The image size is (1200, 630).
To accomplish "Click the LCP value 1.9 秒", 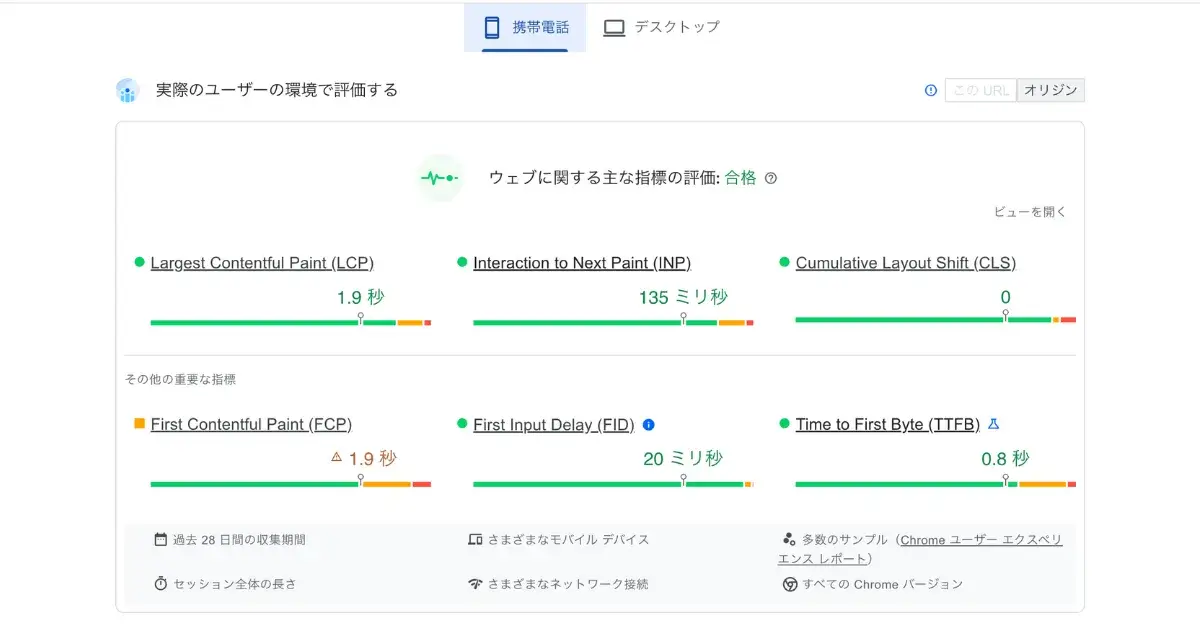I will pos(361,297).
